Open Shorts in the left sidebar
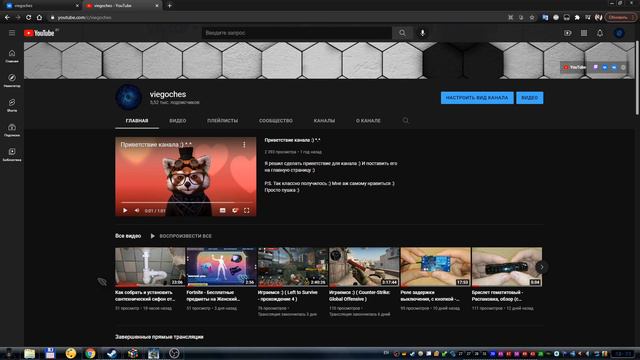The image size is (640, 360). (12, 105)
